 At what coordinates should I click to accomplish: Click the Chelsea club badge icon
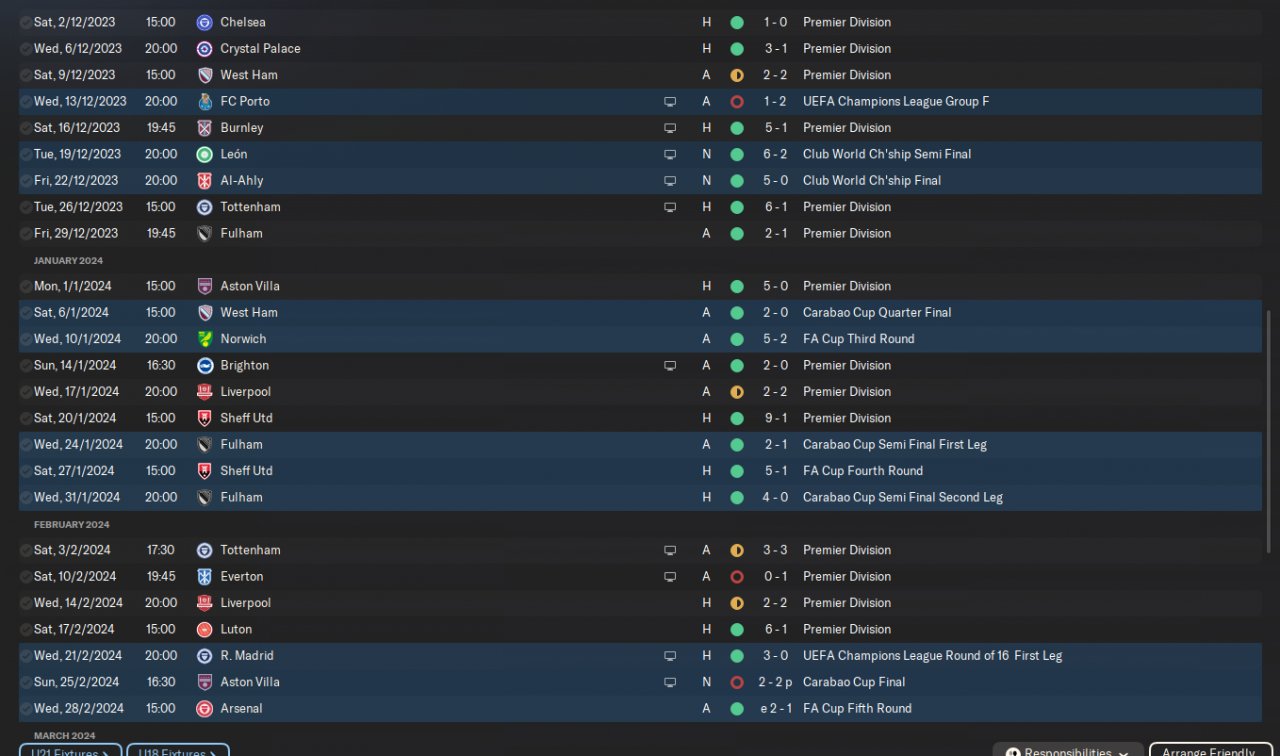[x=205, y=22]
